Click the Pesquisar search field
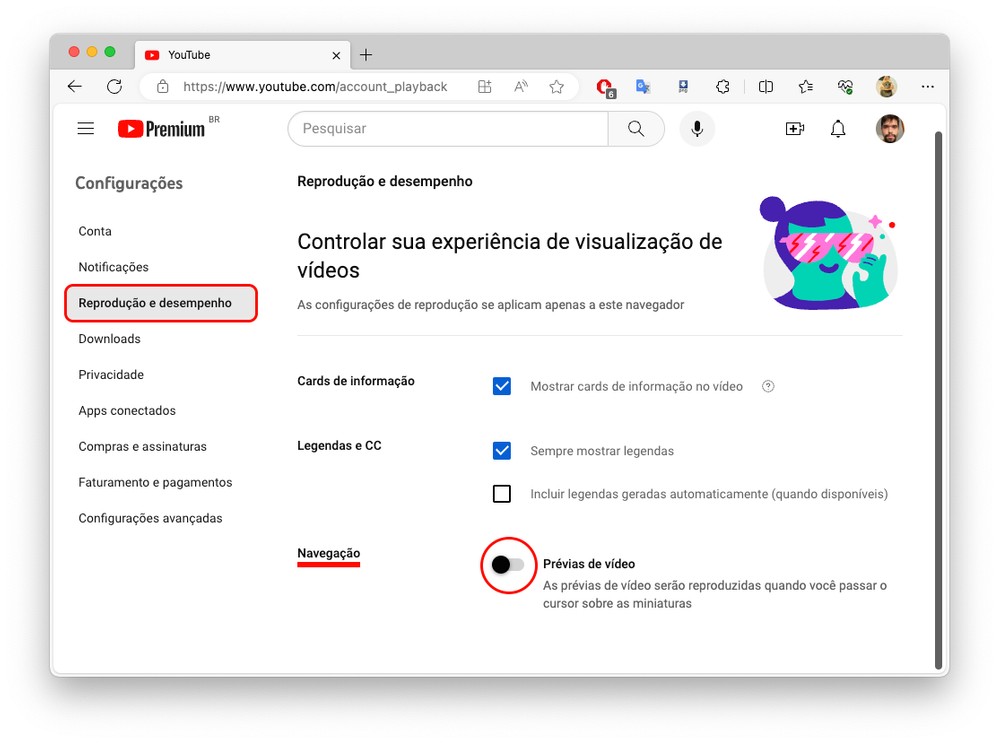 tap(448, 129)
